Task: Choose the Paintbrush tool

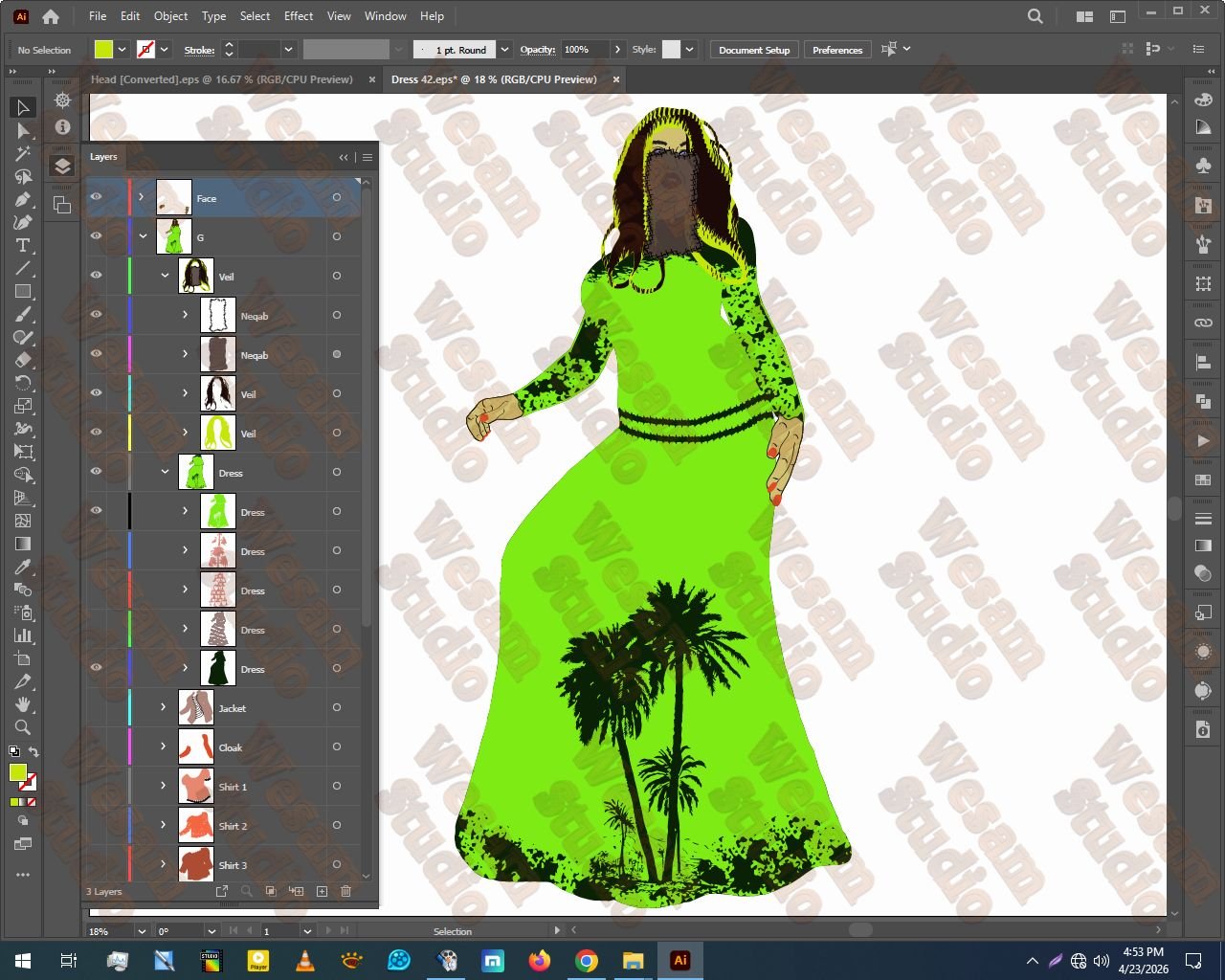Action: coord(23,314)
